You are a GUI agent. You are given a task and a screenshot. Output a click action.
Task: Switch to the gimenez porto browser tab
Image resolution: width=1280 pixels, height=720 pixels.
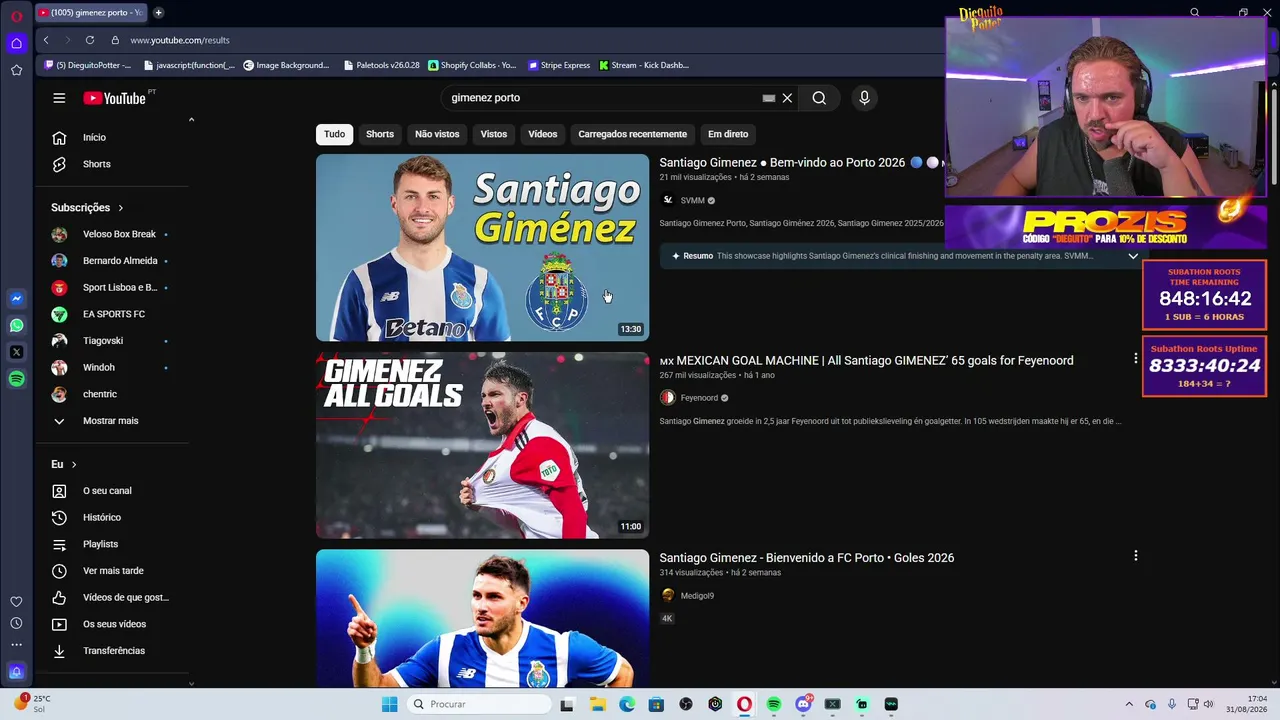[x=91, y=13]
